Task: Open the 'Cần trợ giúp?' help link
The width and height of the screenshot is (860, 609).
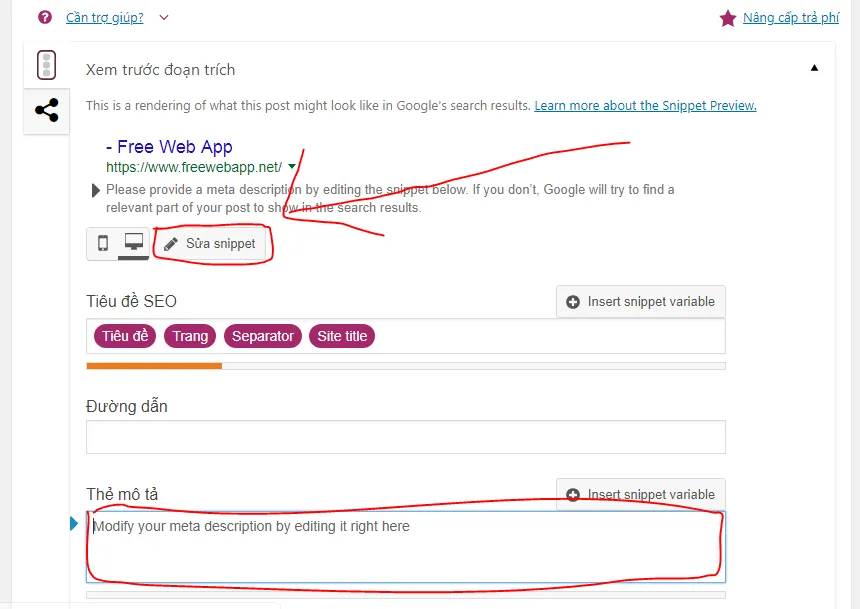Action: (105, 18)
